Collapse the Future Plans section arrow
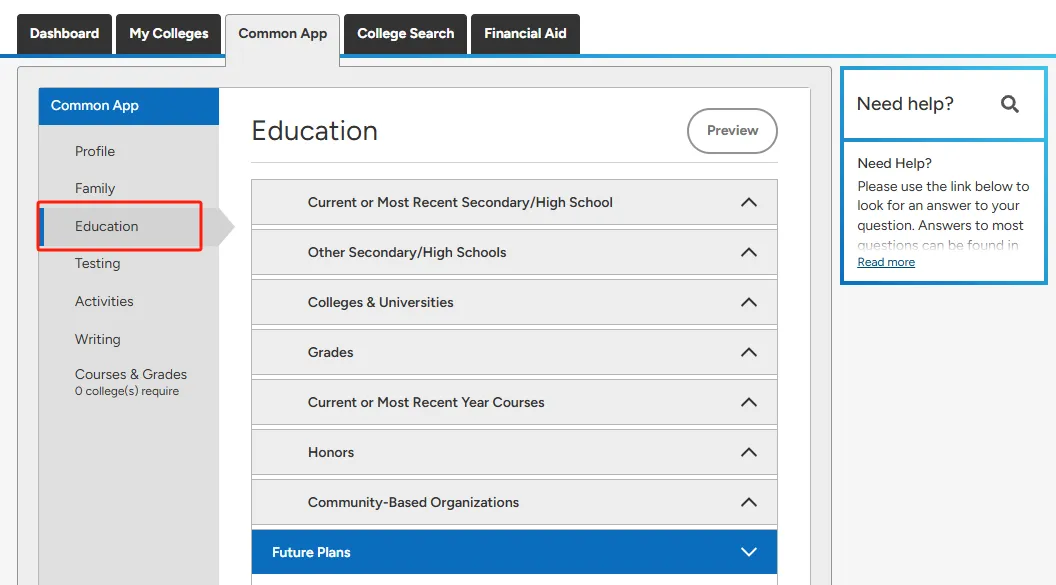Screen dimensions: 1056x585 point(748,552)
